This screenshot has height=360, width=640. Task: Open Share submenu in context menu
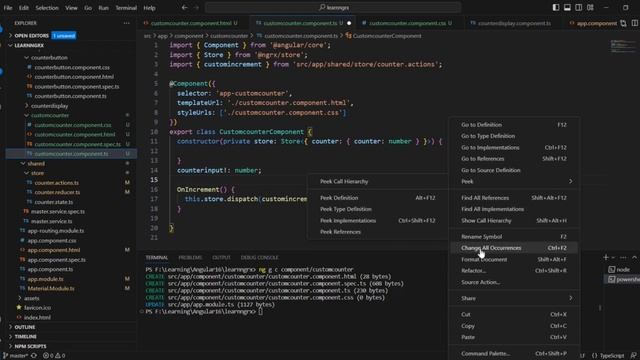click(x=514, y=298)
